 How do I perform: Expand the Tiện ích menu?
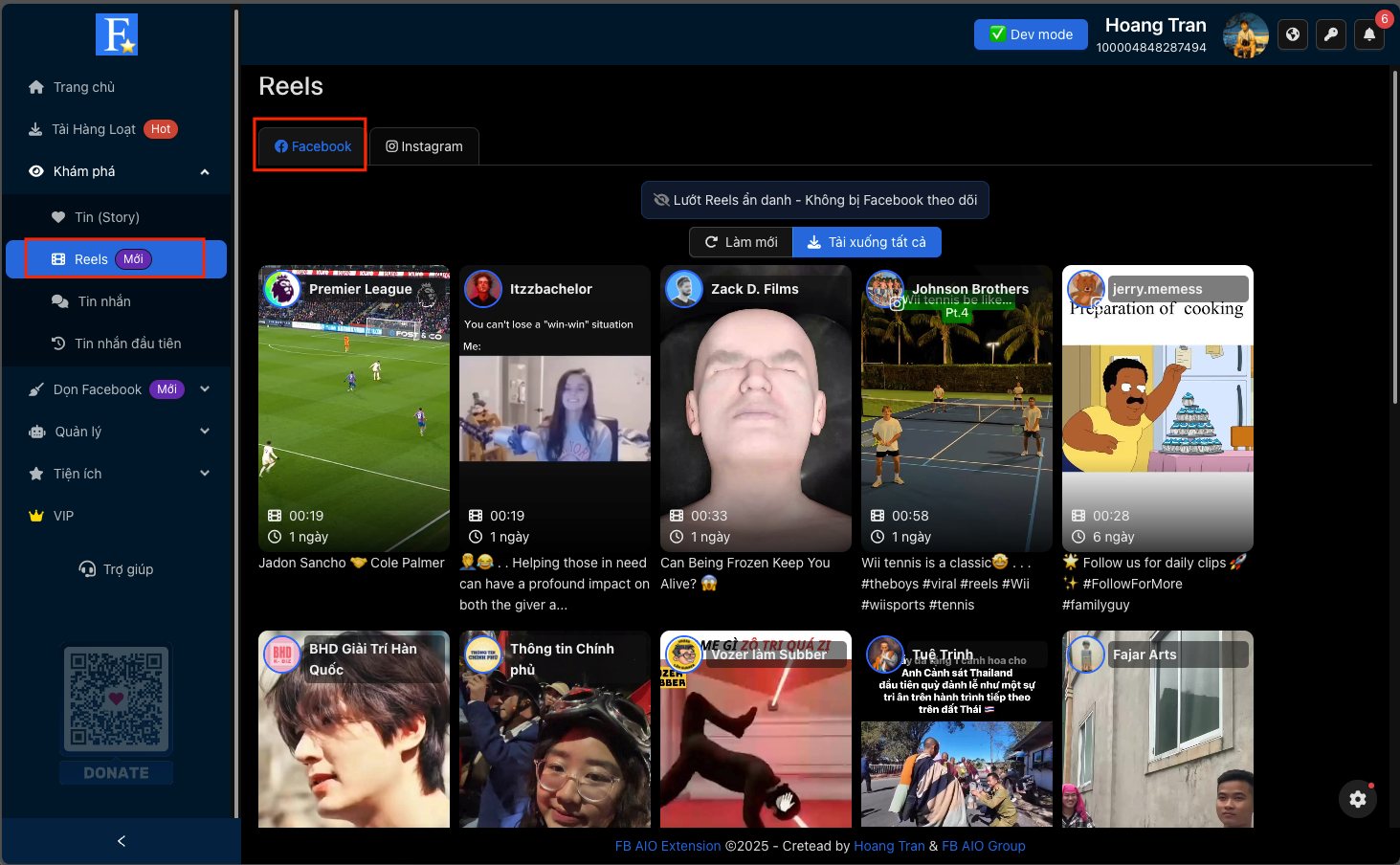pyautogui.click(x=119, y=474)
